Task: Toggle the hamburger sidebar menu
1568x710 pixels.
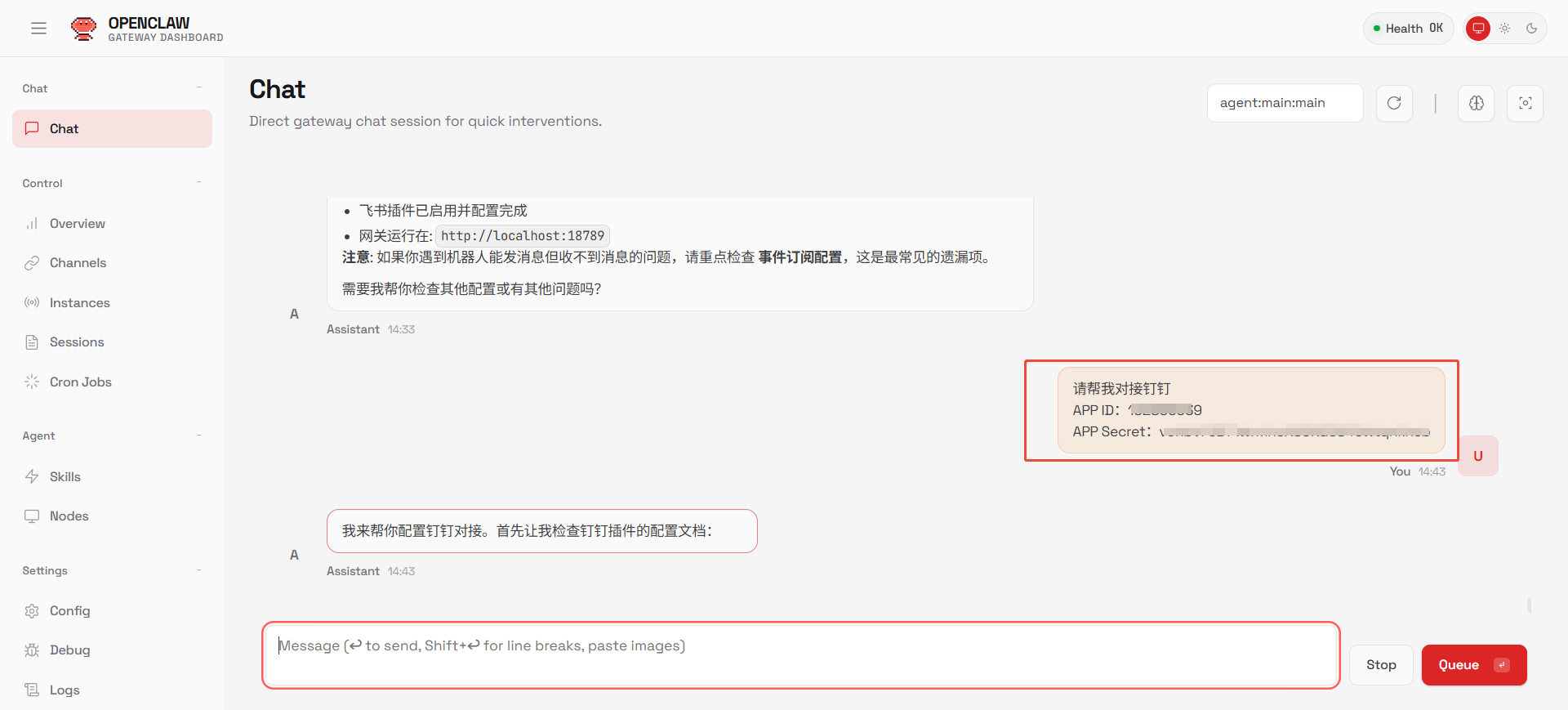Action: point(38,29)
